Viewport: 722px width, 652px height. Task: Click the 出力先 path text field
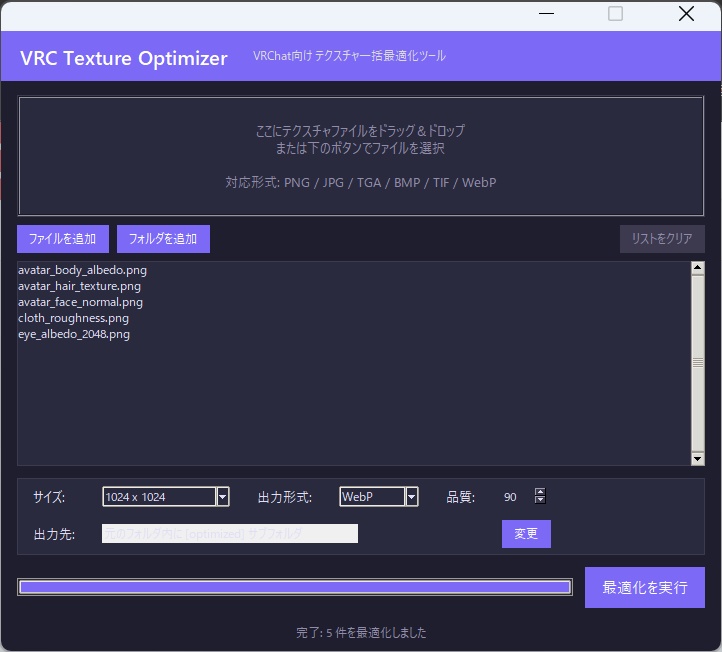[230, 534]
